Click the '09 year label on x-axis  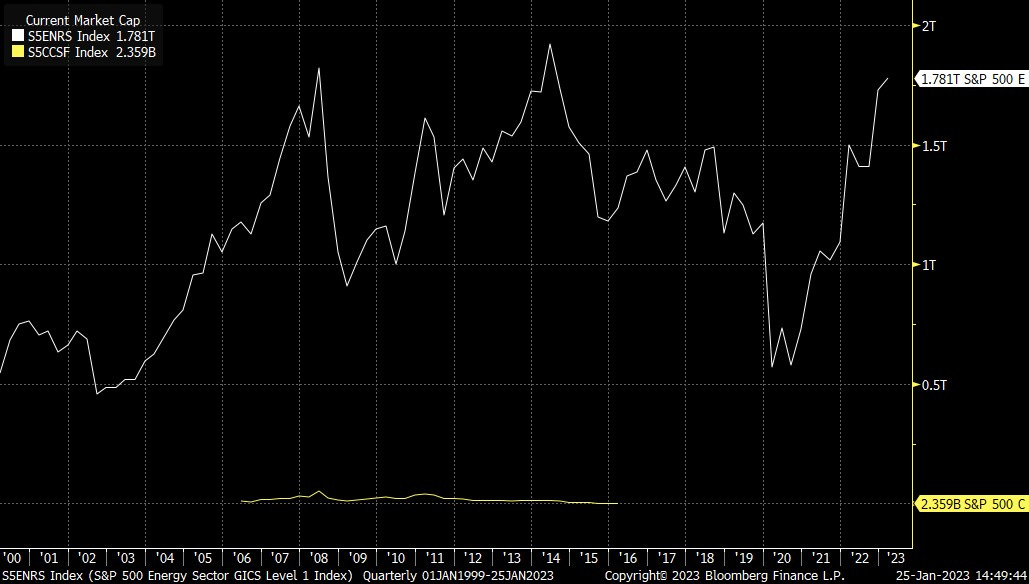point(358,558)
